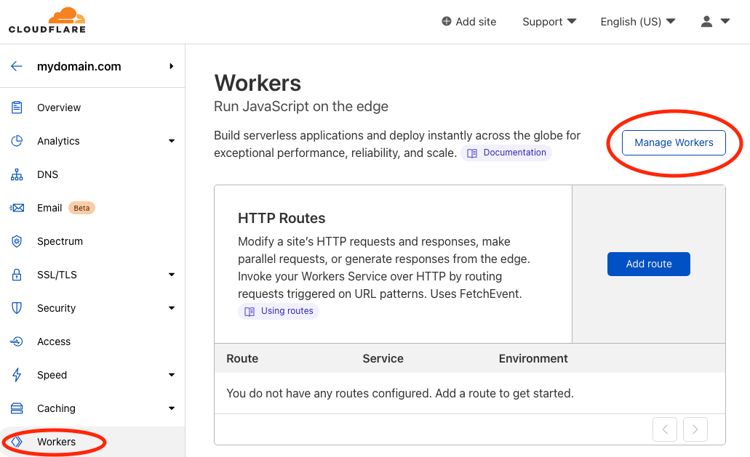The height and width of the screenshot is (457, 750).
Task: Select Speed in the sidebar
Action: 52,375
